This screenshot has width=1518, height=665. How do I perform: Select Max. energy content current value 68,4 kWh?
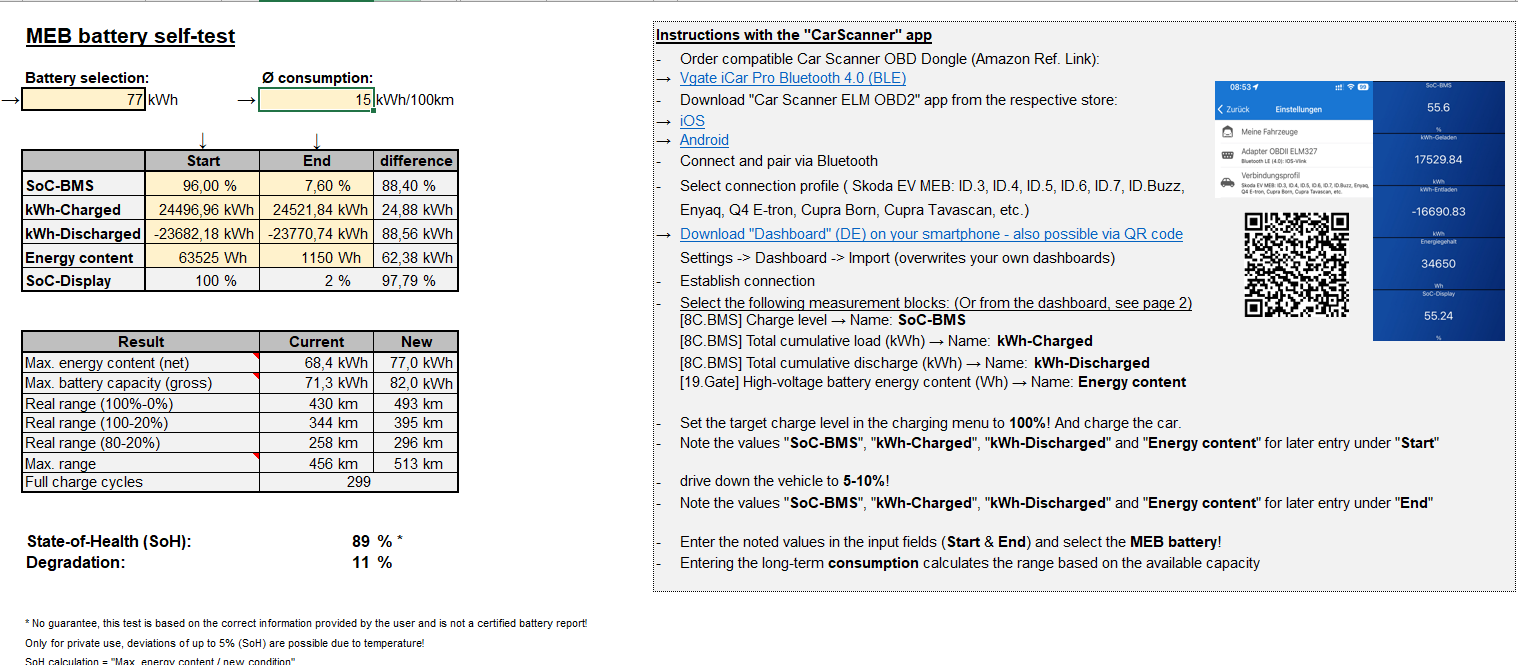(316, 363)
